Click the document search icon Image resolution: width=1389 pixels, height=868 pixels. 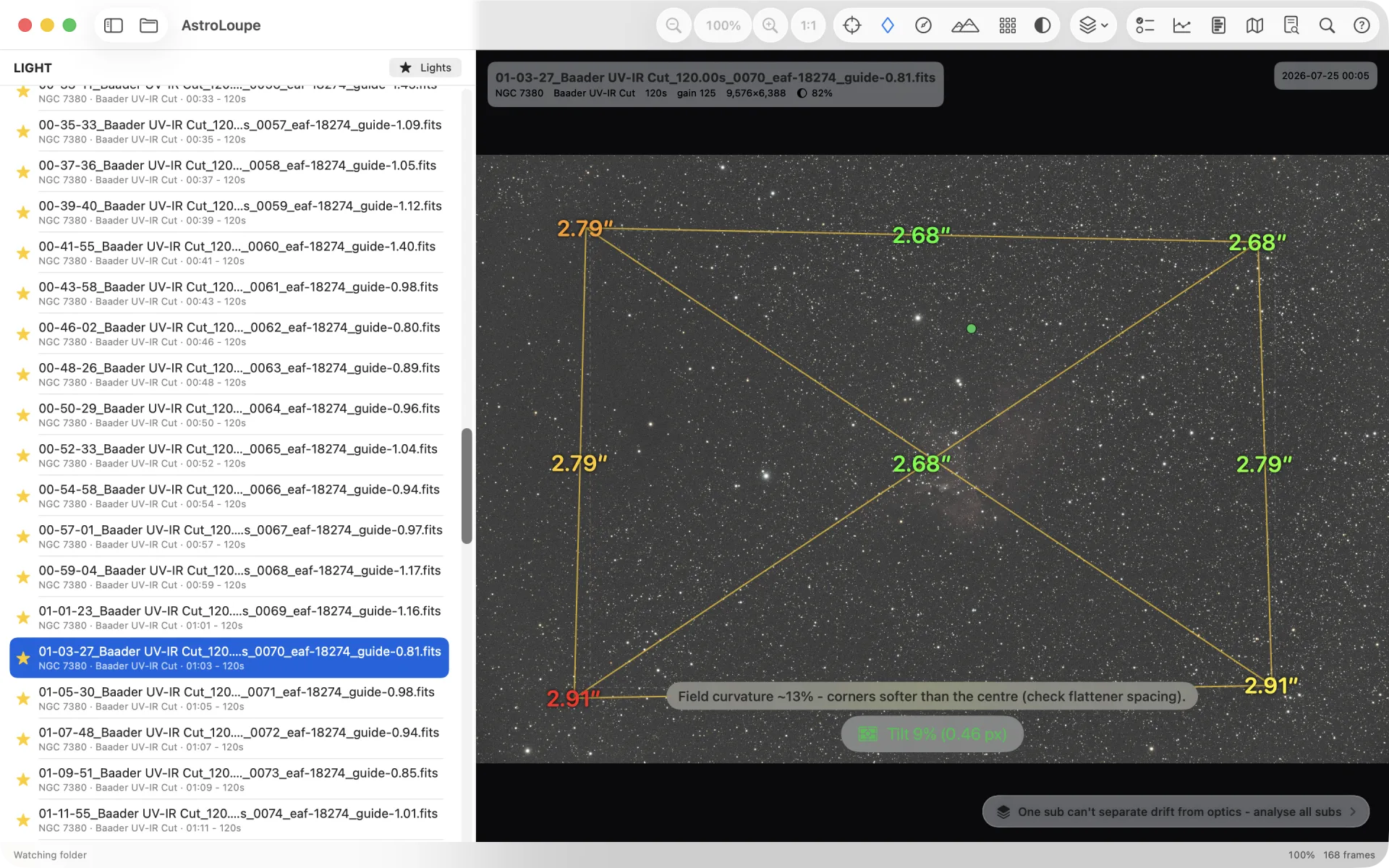coord(1291,25)
